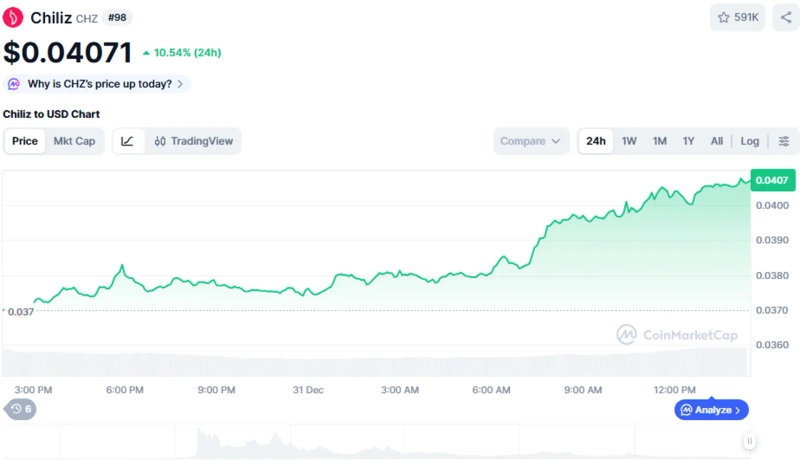The height and width of the screenshot is (460, 800).
Task: Click the share icon button
Action: click(x=785, y=17)
